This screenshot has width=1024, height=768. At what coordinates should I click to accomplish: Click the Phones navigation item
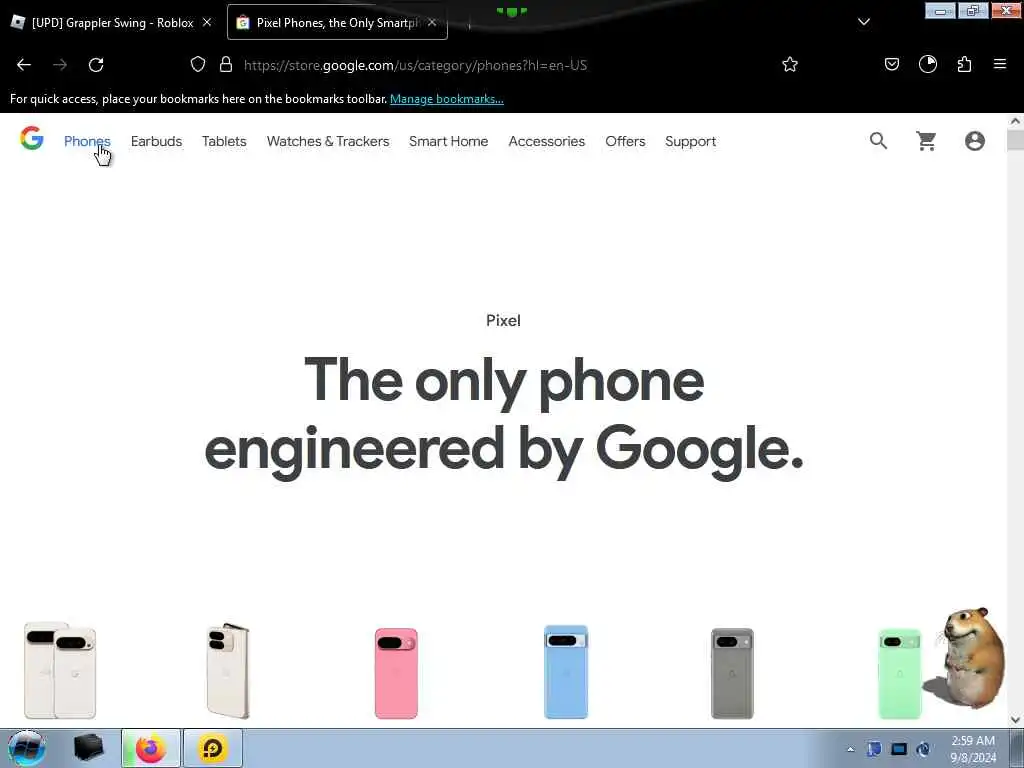click(87, 141)
